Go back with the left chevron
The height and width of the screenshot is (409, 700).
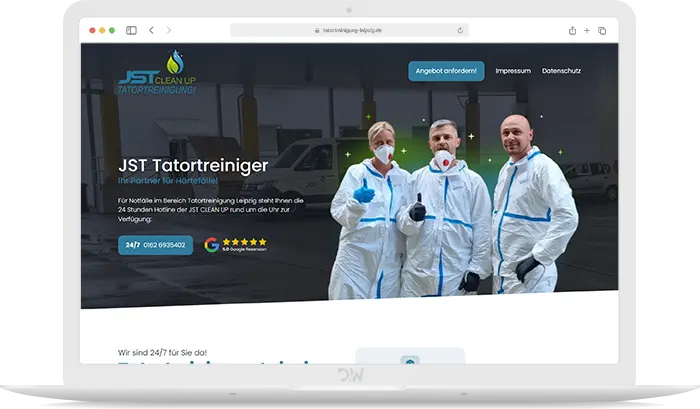pyautogui.click(x=151, y=30)
